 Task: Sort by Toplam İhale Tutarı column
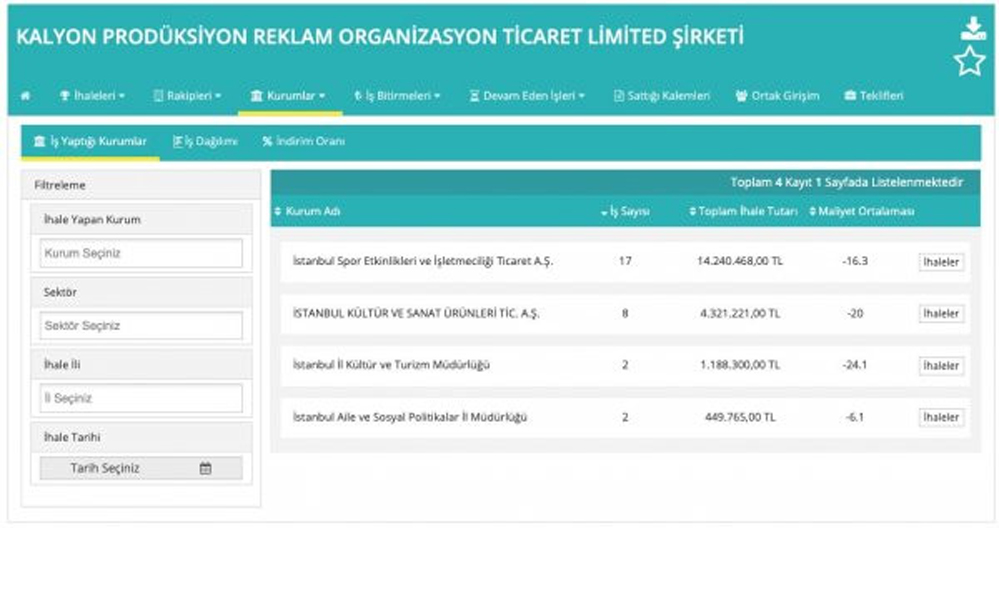(x=743, y=212)
